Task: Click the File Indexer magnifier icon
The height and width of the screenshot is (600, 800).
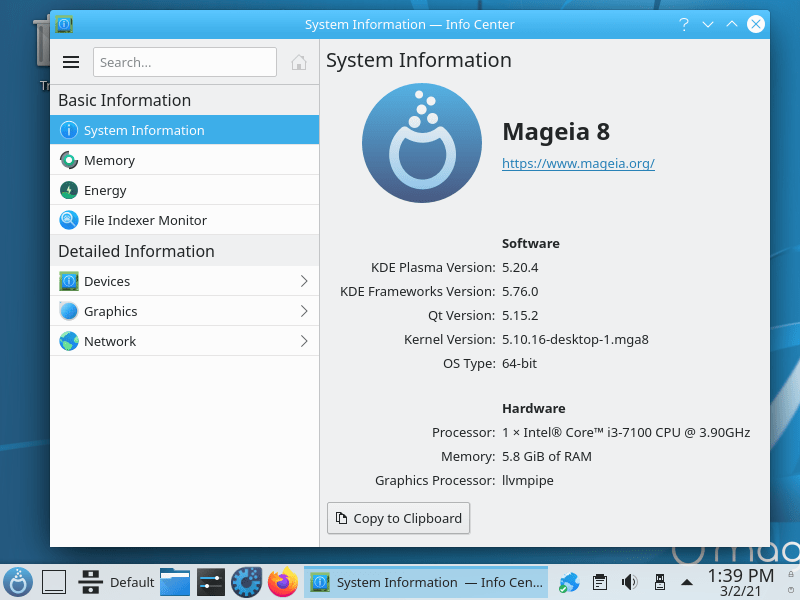Action: pyautogui.click(x=69, y=220)
